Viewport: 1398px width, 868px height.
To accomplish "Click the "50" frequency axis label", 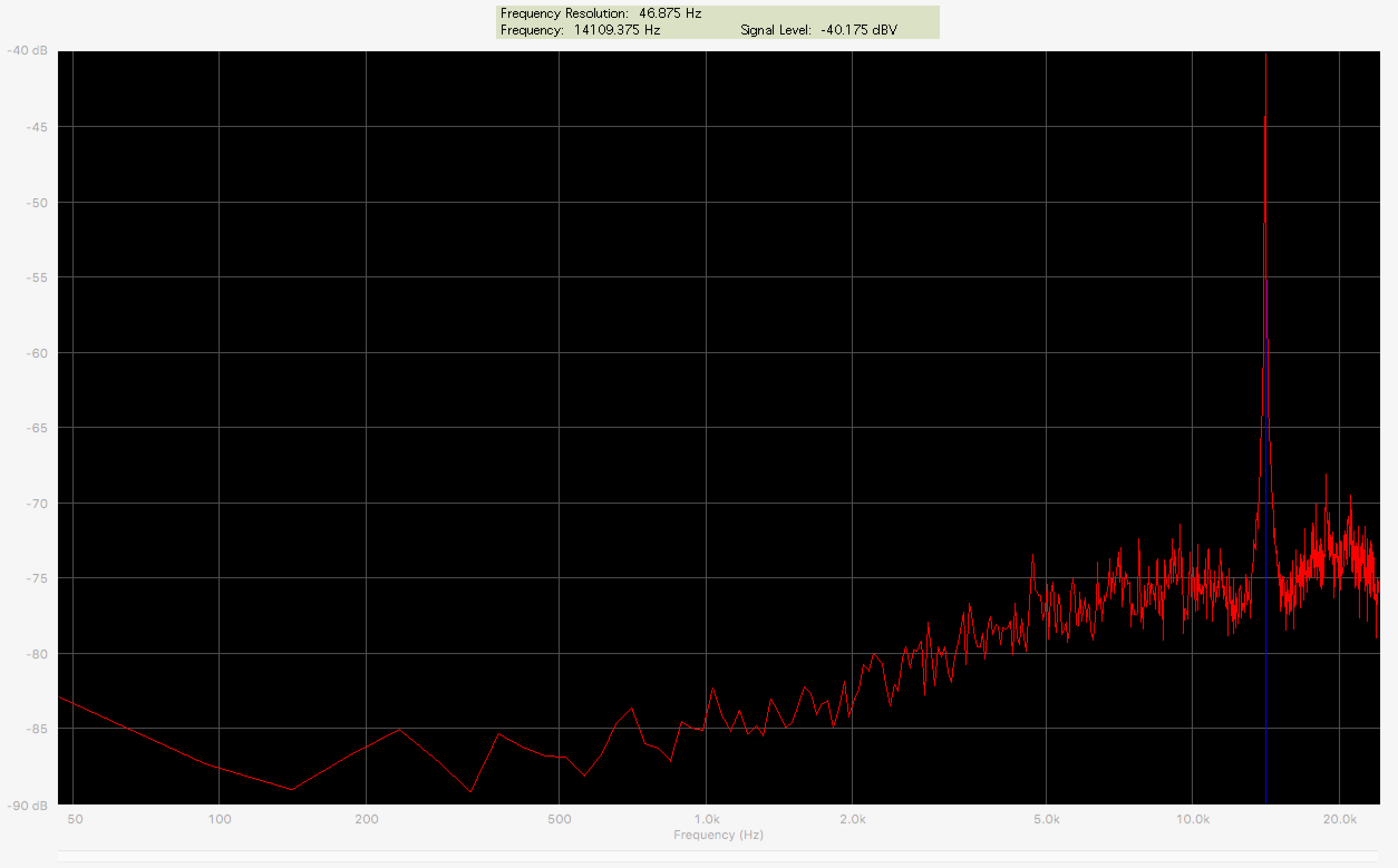I will [75, 819].
